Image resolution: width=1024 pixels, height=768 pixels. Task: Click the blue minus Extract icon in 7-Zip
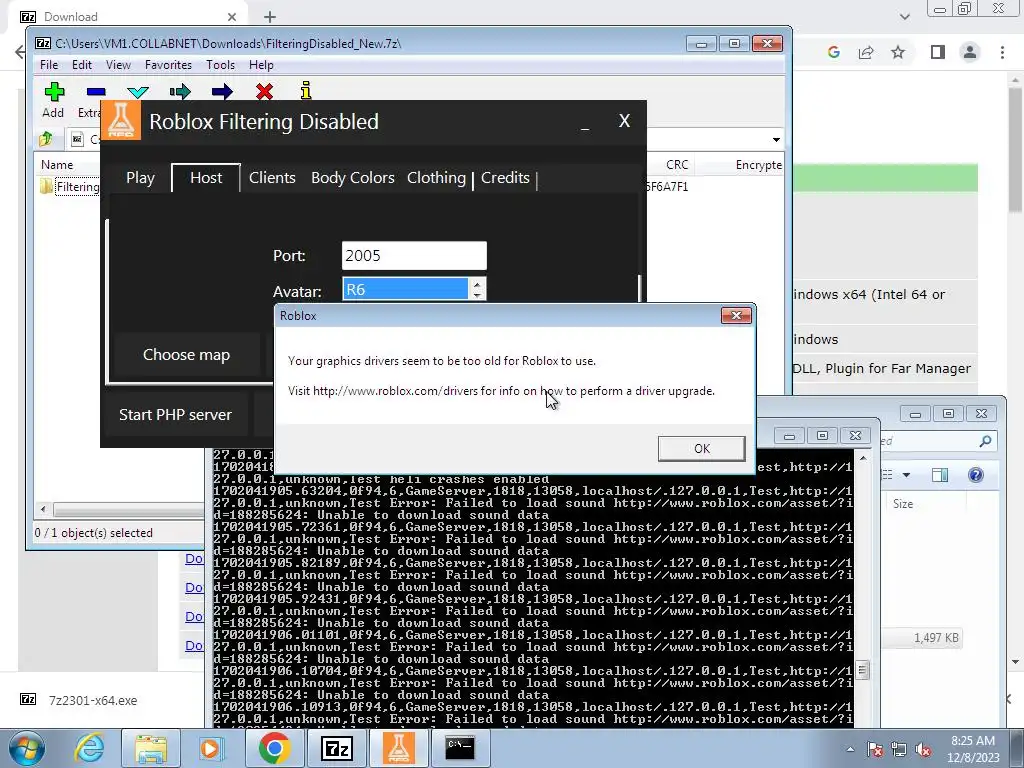click(96, 92)
